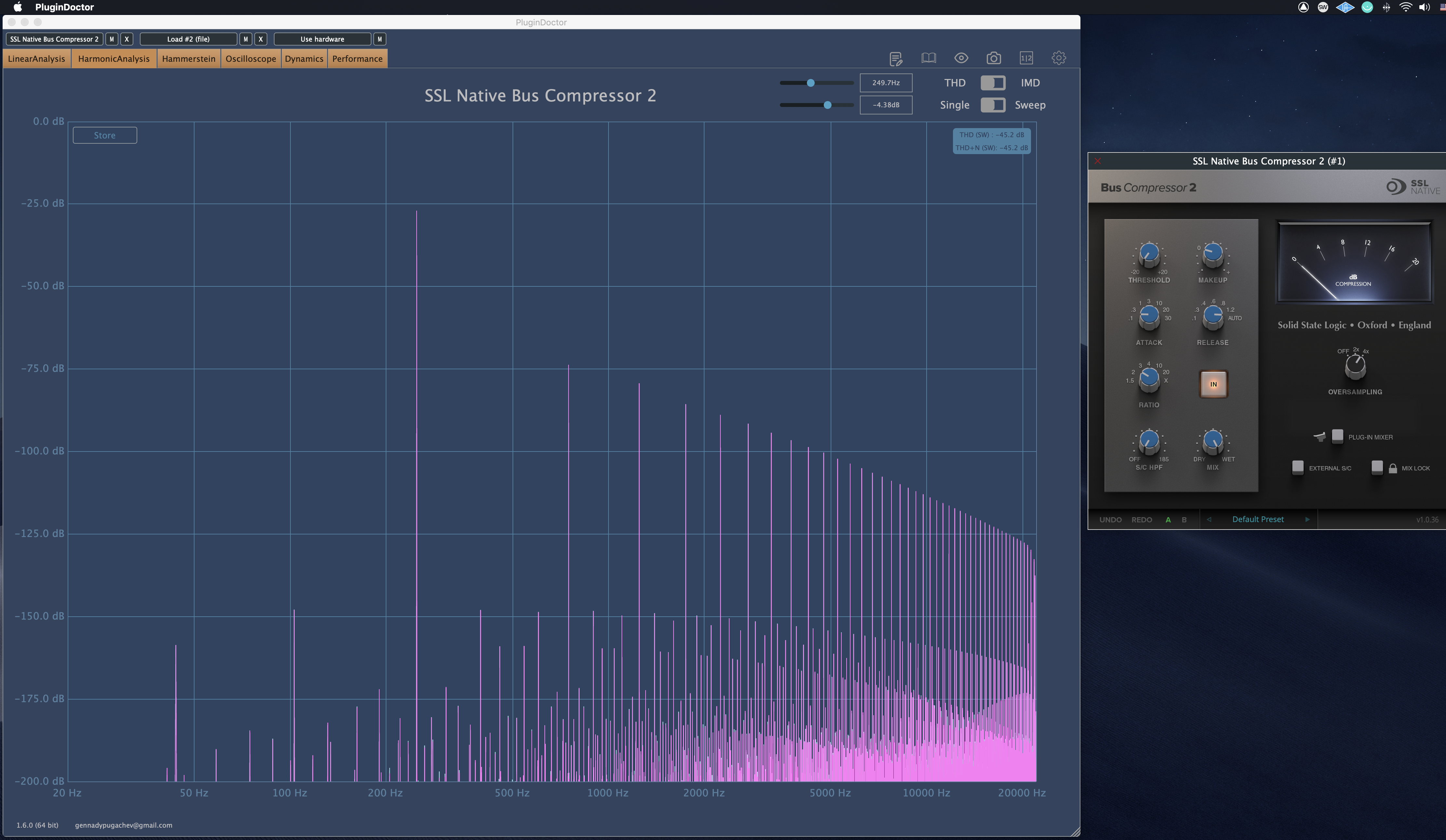The height and width of the screenshot is (840, 1446).
Task: Toggle the EXTERNAL S/C switch
Action: click(x=1298, y=467)
